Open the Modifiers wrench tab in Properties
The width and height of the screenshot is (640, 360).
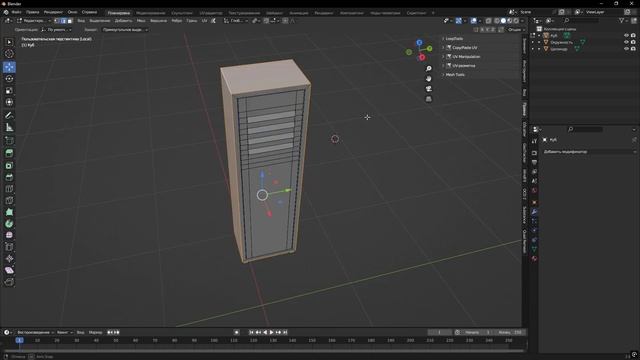(x=534, y=212)
